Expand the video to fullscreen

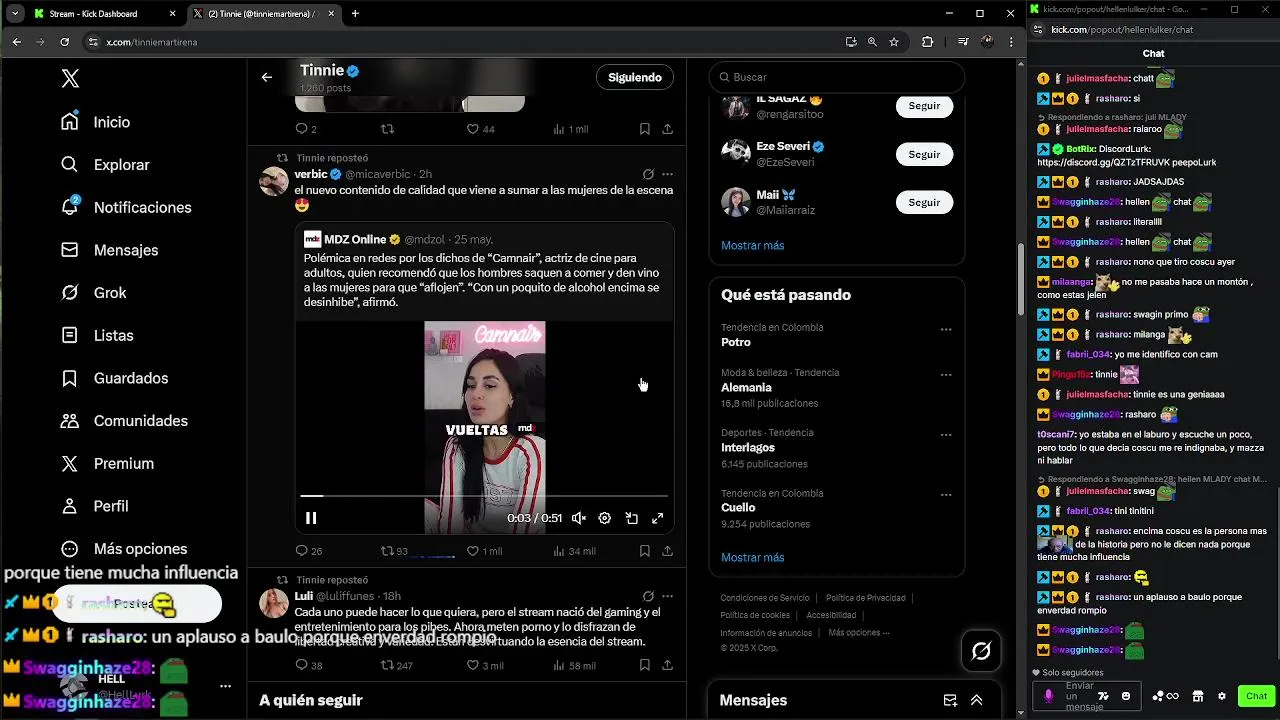[x=658, y=518]
